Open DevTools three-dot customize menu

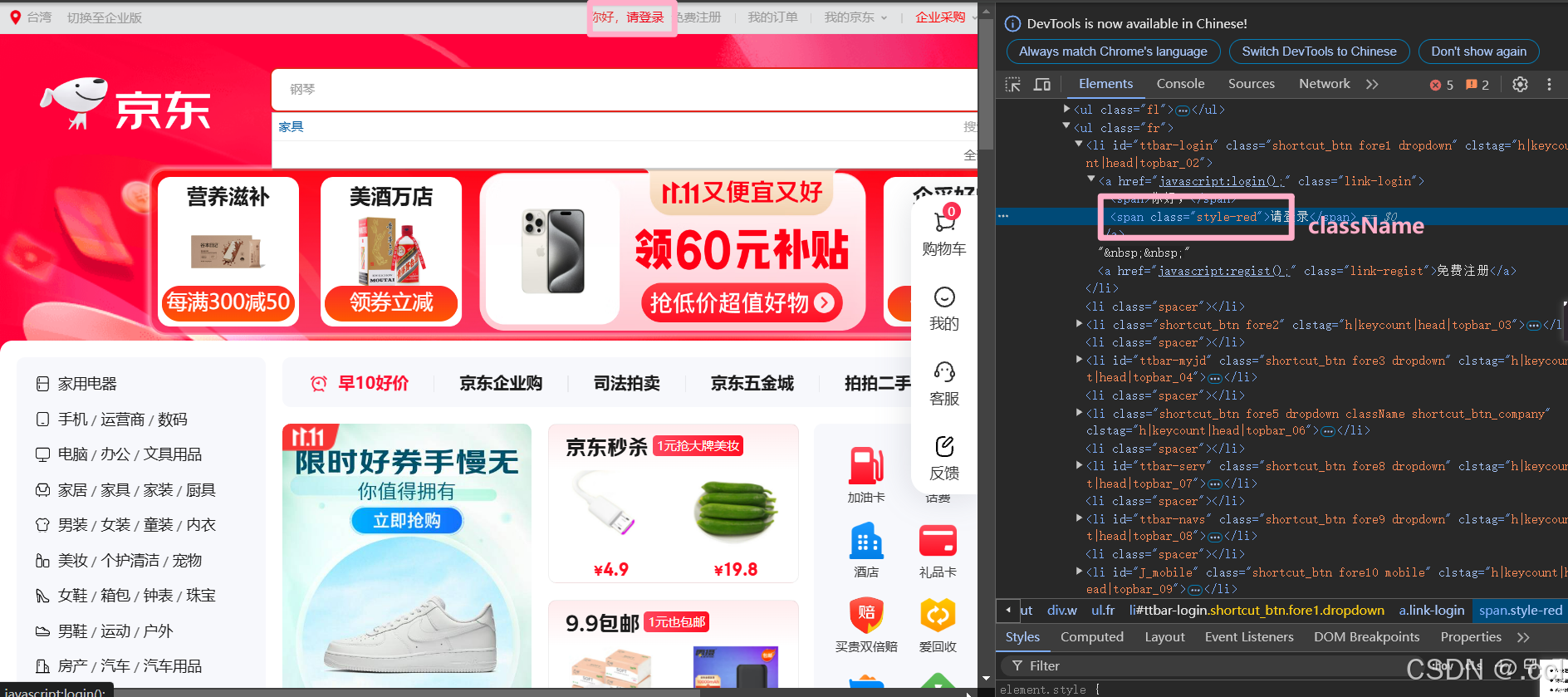(x=1549, y=84)
